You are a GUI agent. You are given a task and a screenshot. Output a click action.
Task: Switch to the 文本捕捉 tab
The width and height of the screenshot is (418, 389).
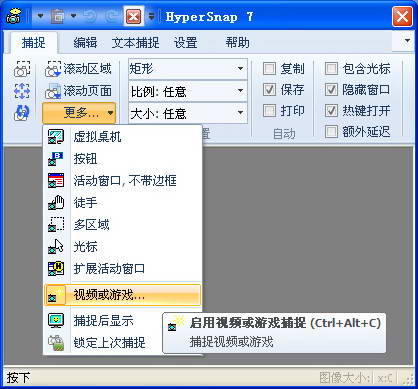click(135, 43)
